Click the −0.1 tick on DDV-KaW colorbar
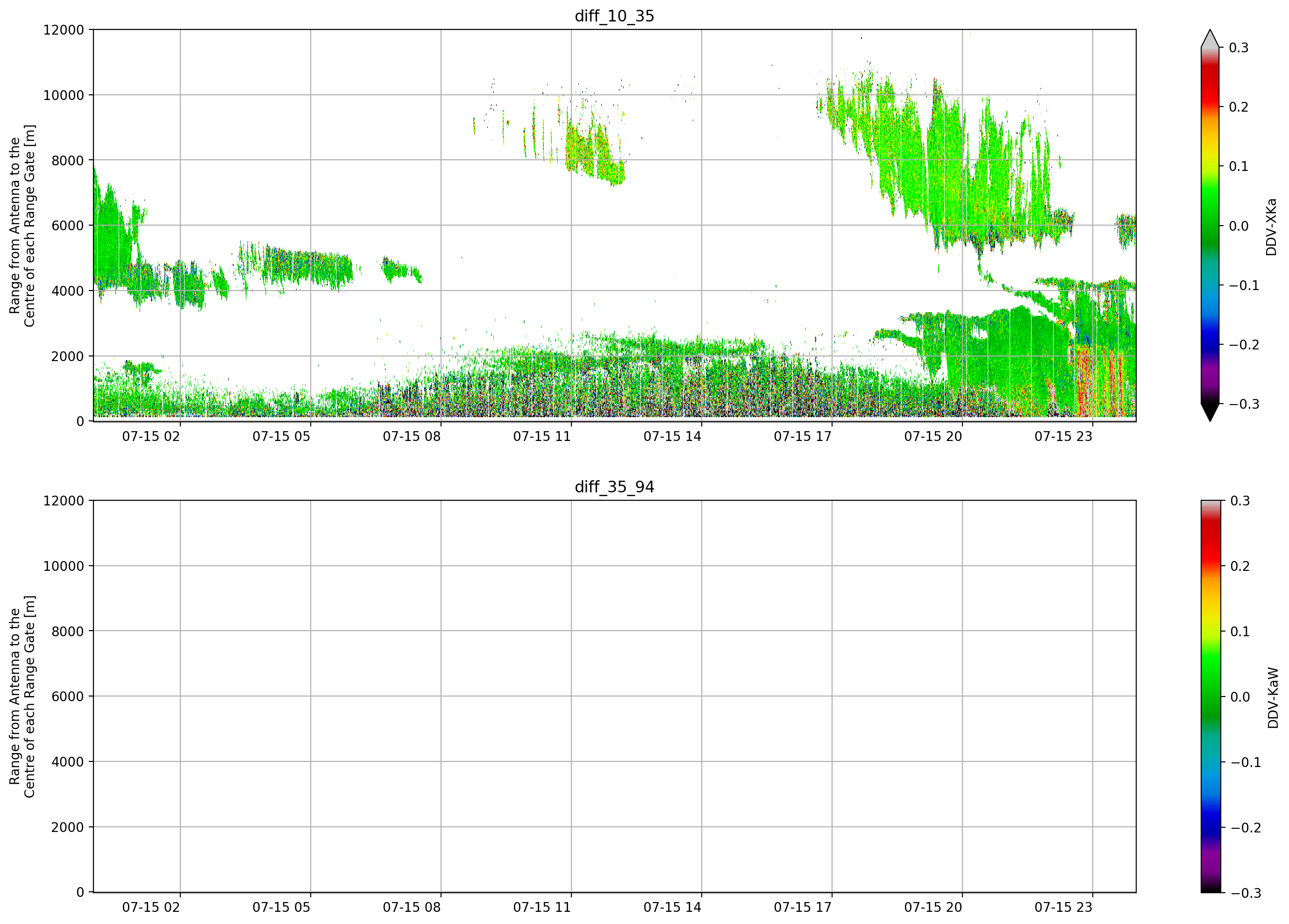Image resolution: width=1289 pixels, height=924 pixels. (1246, 762)
